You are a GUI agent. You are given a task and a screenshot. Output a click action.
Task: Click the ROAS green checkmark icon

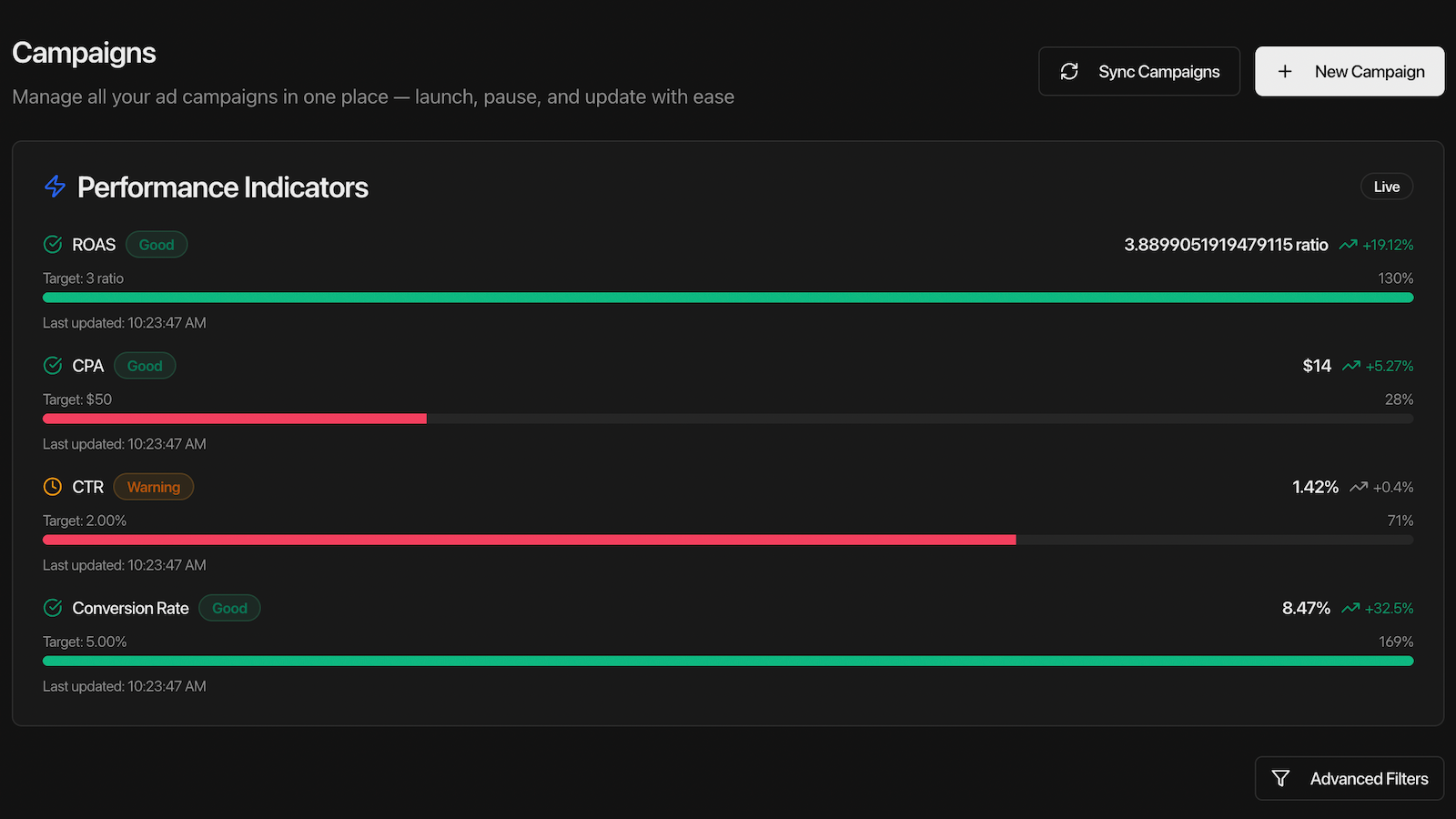point(53,244)
